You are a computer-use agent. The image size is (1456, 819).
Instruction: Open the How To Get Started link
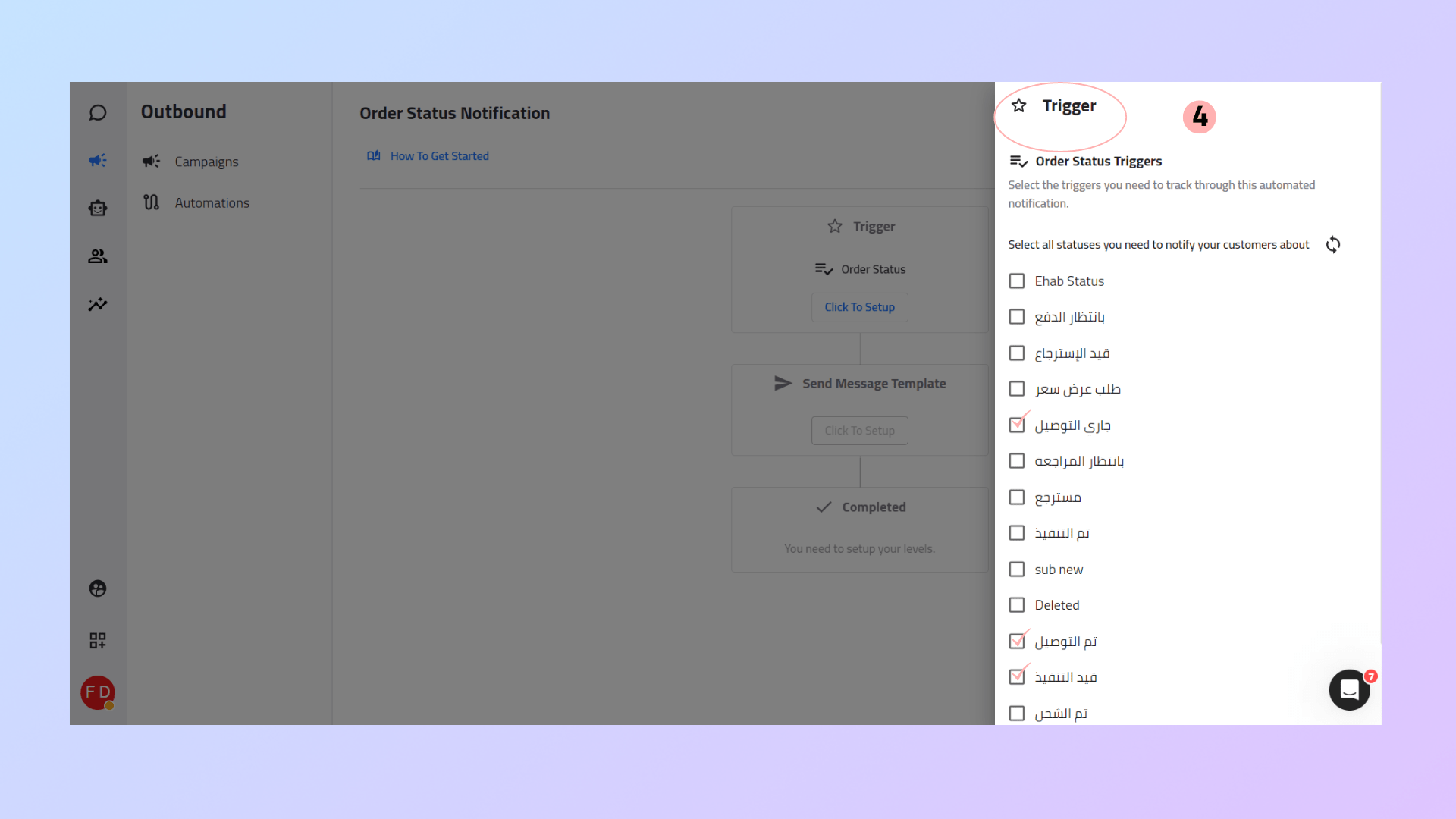[x=439, y=156]
